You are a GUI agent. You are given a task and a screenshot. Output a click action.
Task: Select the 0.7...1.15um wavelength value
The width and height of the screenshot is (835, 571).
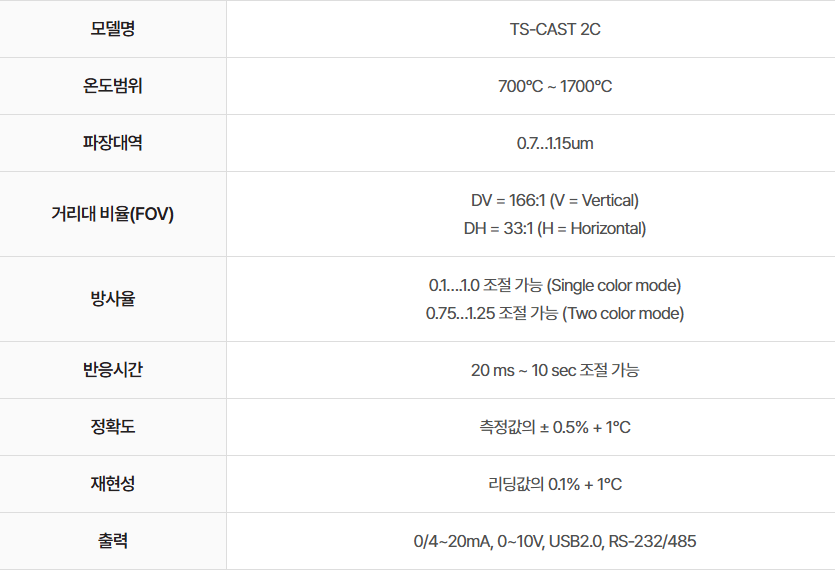coord(555,143)
